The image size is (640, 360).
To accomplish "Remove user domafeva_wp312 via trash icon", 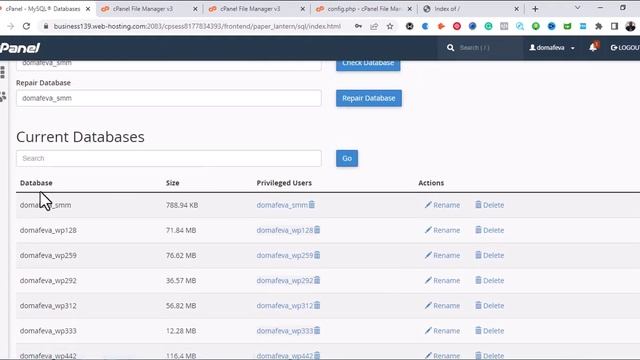I will click(x=317, y=305).
